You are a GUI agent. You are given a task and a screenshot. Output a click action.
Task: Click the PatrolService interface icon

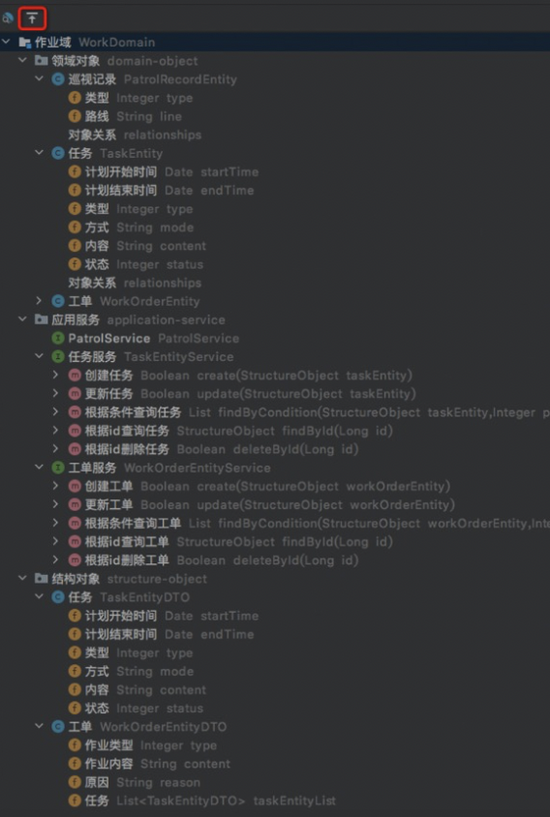point(58,338)
